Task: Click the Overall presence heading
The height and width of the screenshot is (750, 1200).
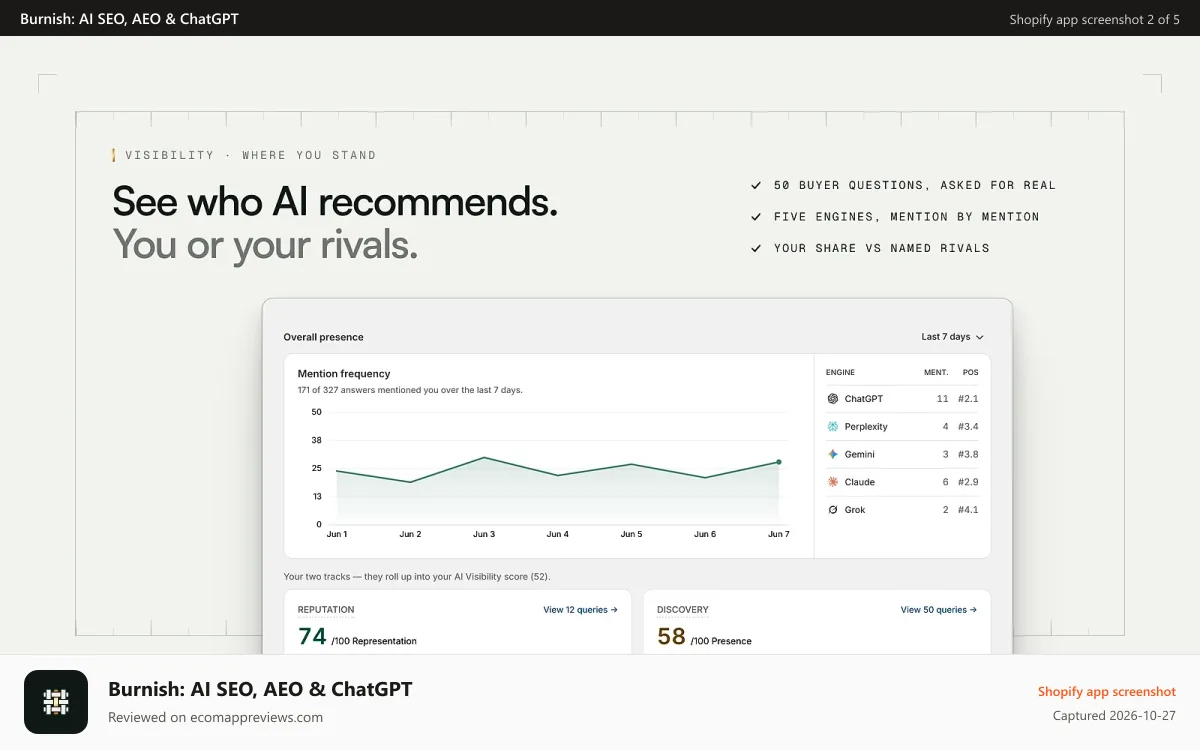Action: pyautogui.click(x=324, y=337)
